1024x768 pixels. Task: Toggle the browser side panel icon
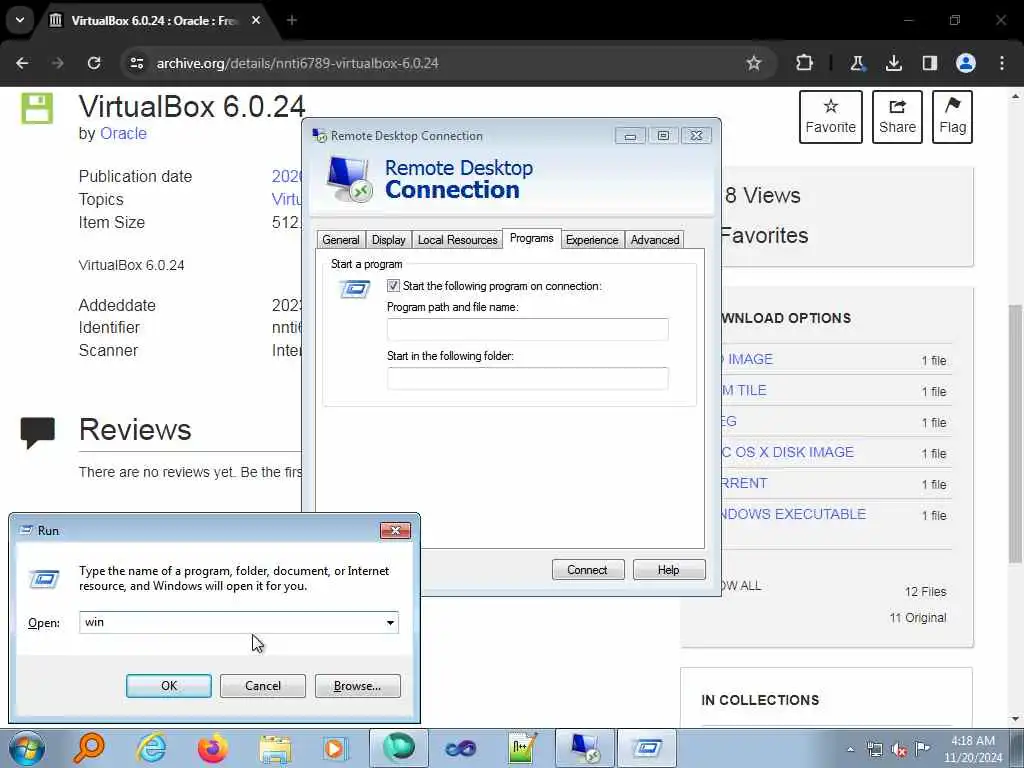pos(929,63)
